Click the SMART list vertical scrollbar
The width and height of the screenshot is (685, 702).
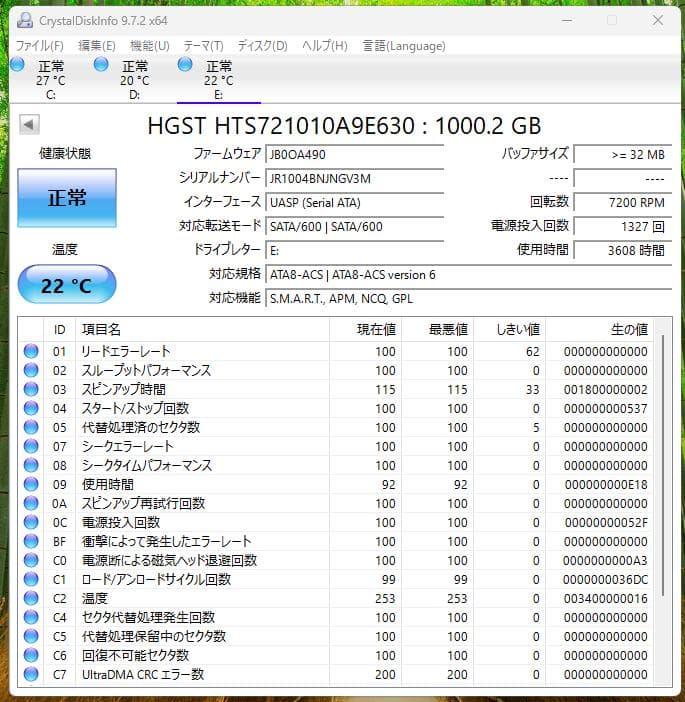[663, 466]
